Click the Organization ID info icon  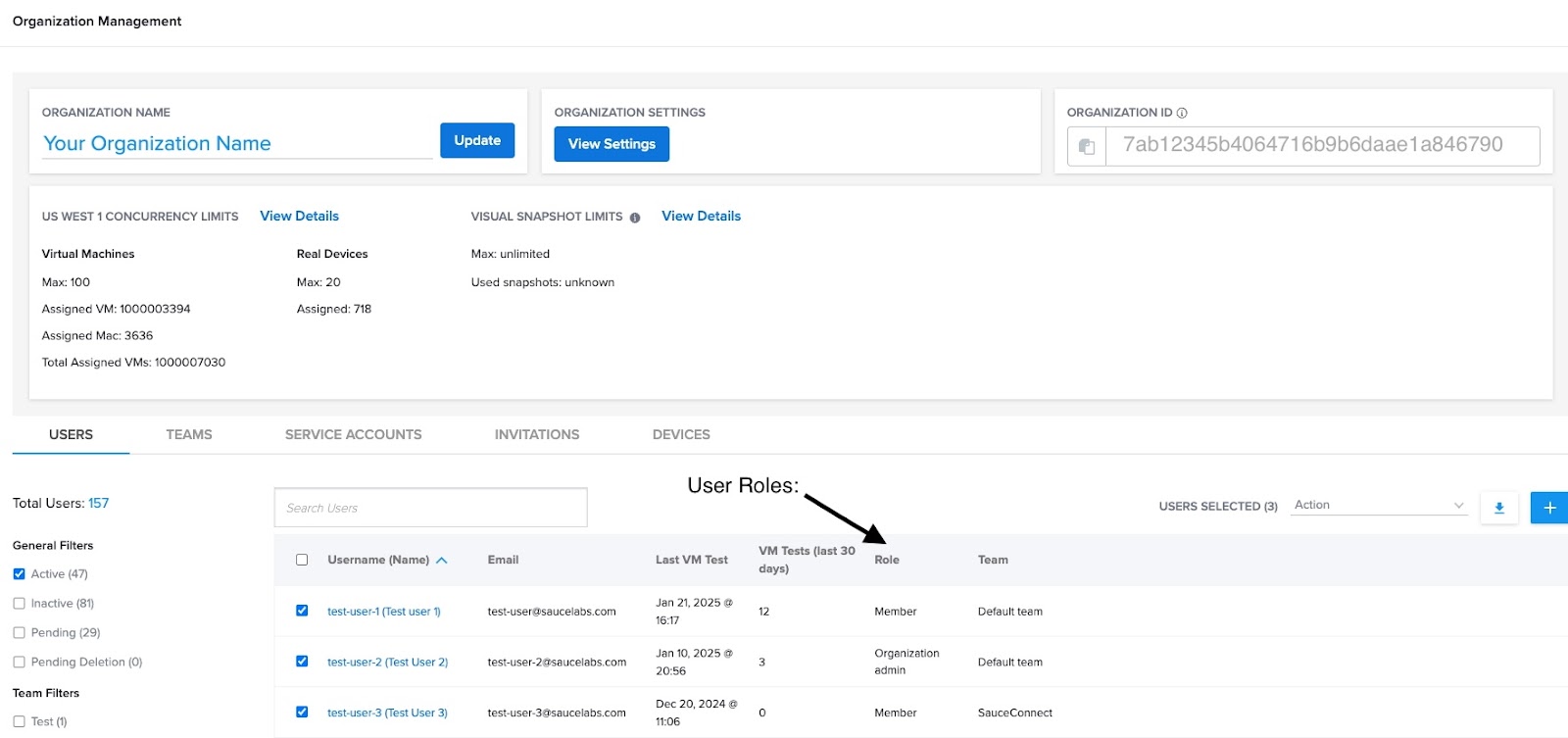click(1182, 113)
